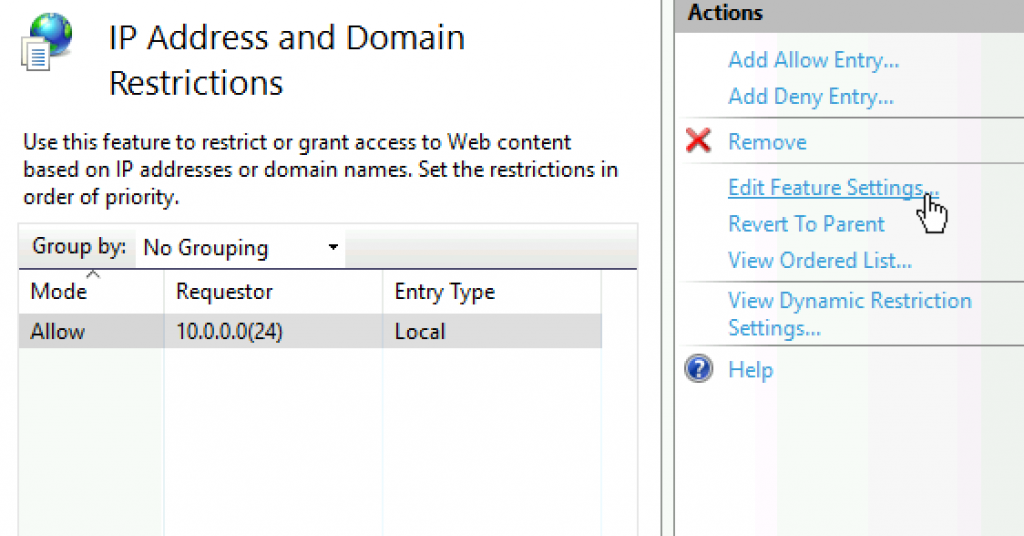Click Add Allow Entry link
The height and width of the screenshot is (536, 1024).
click(x=813, y=60)
